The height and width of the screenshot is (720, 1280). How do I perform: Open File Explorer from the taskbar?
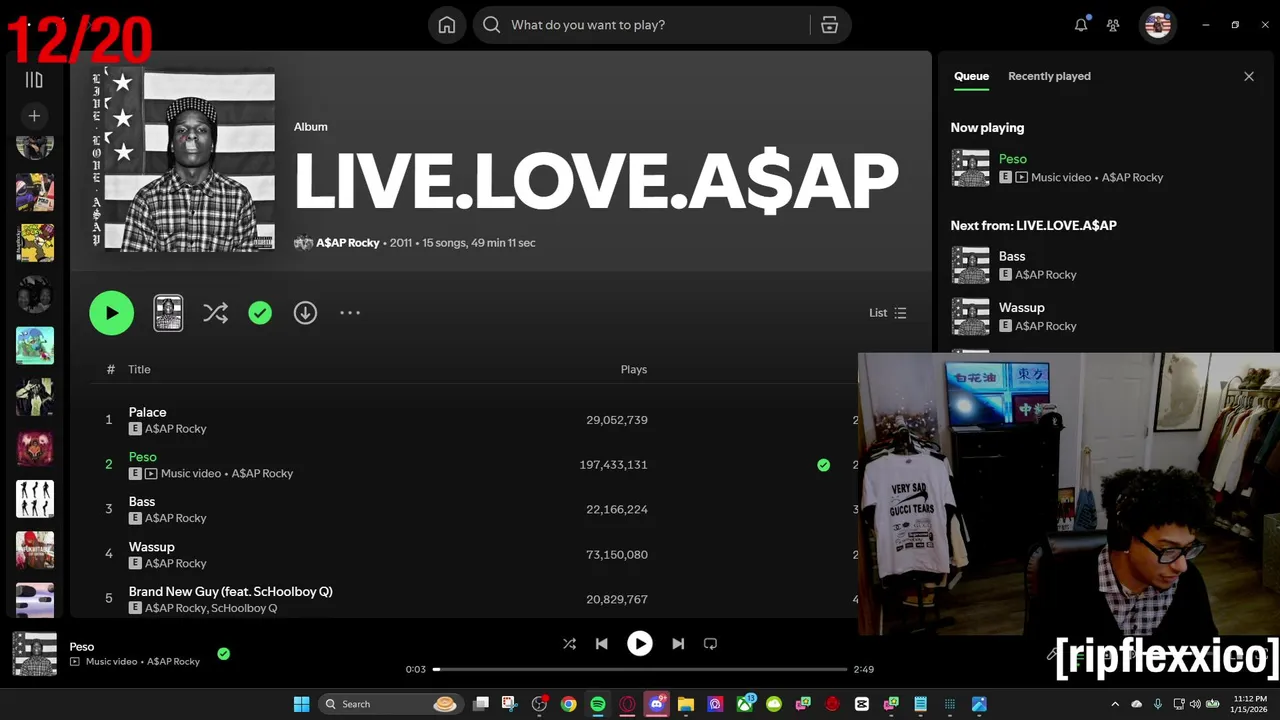point(685,704)
